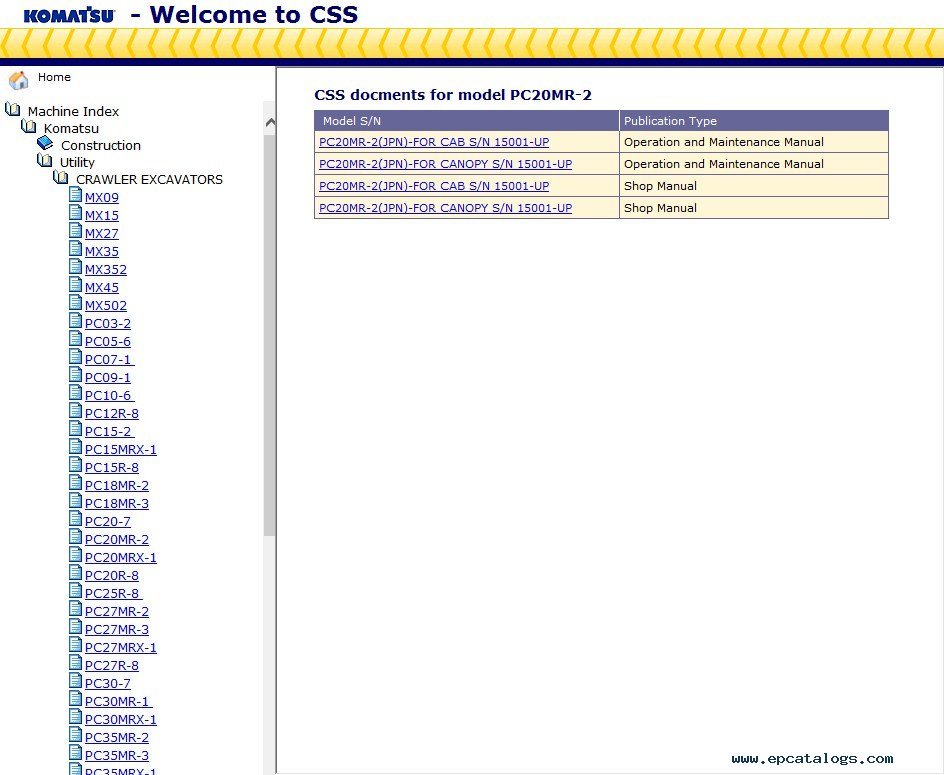Click the Home house icon

(19, 79)
